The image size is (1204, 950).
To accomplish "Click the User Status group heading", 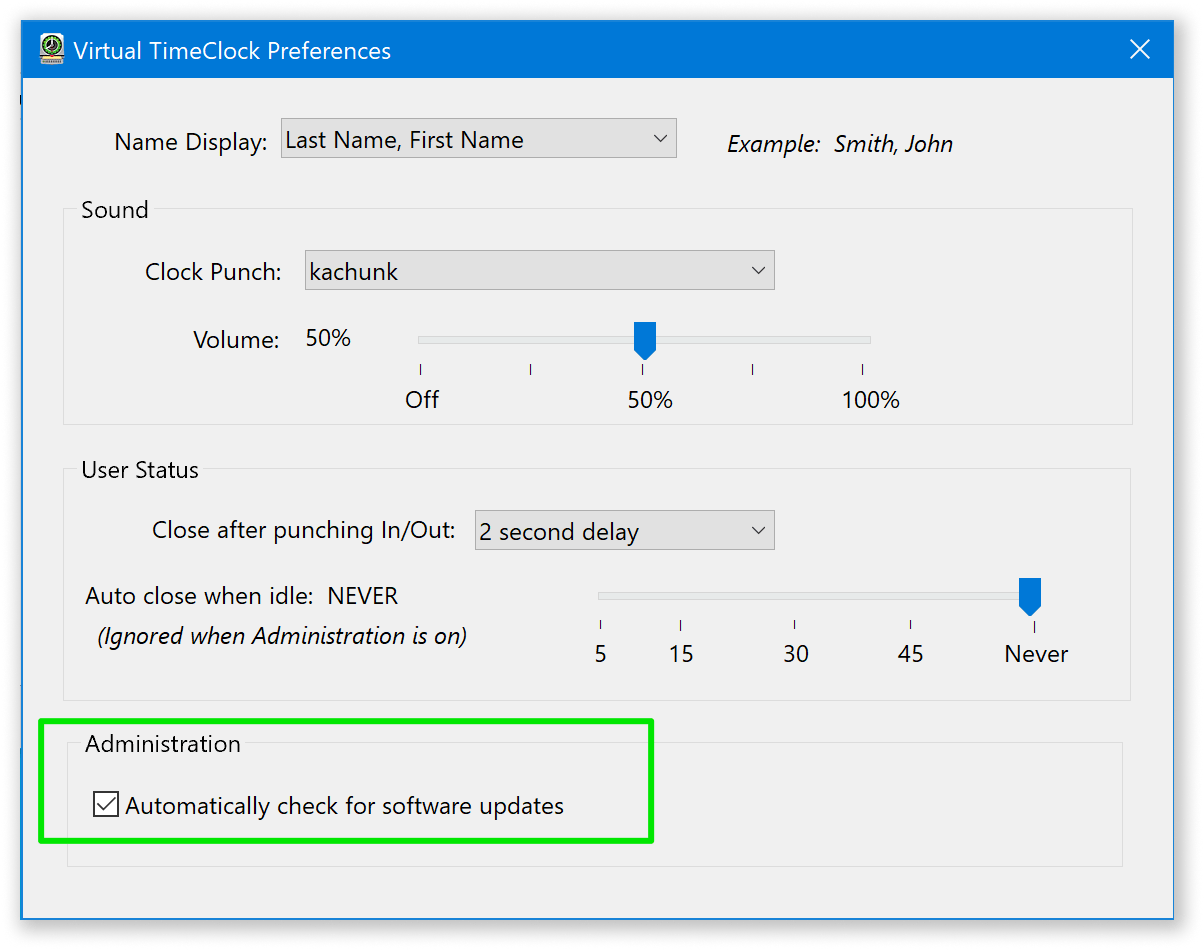I will (x=140, y=470).
